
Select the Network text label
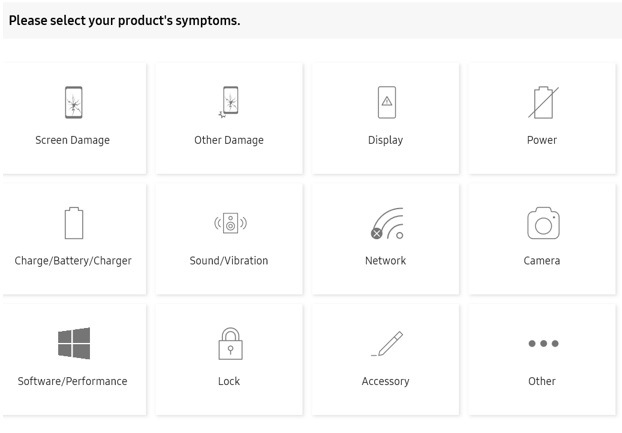point(386,261)
